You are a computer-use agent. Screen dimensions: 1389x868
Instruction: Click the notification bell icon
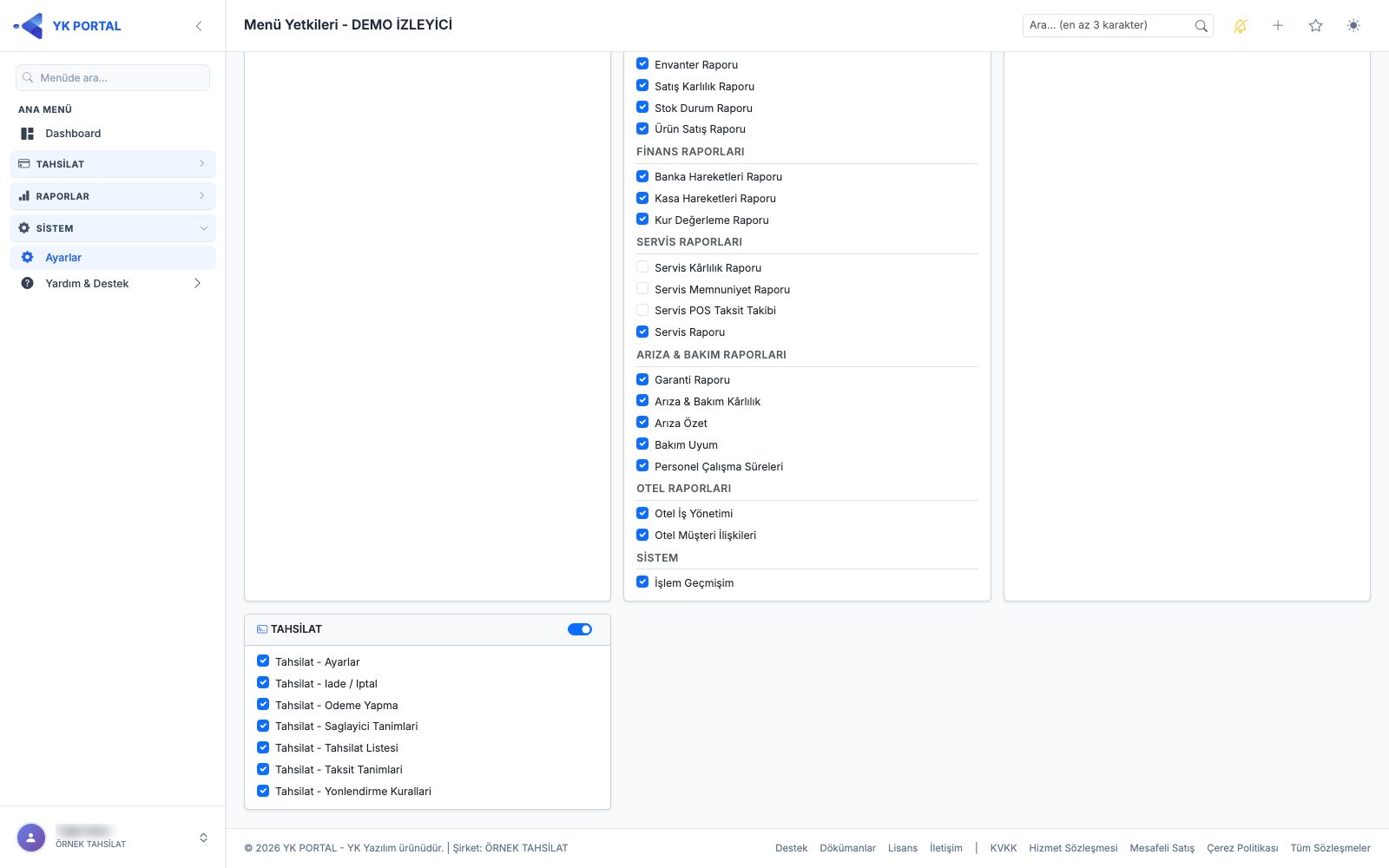(x=1240, y=26)
